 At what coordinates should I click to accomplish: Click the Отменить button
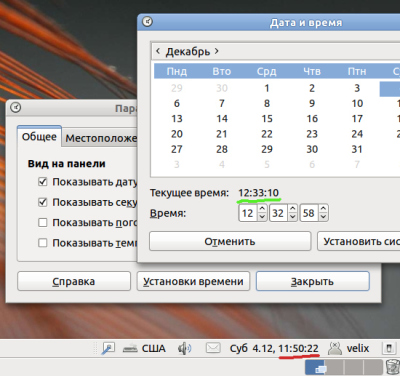230,241
